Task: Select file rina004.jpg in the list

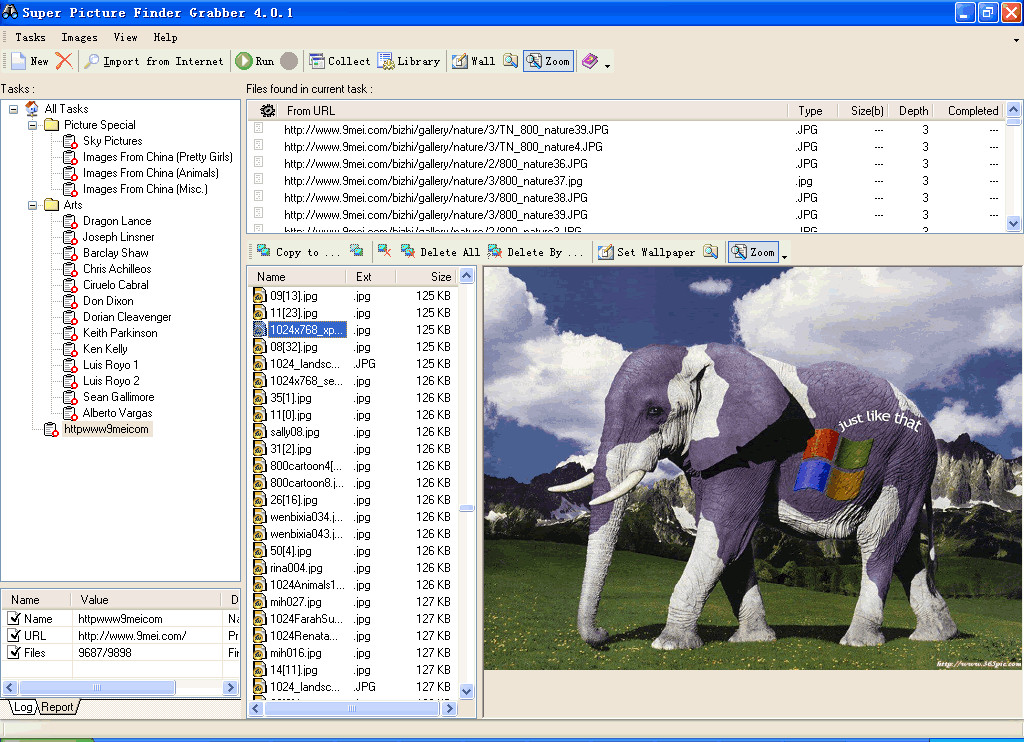Action: (296, 568)
